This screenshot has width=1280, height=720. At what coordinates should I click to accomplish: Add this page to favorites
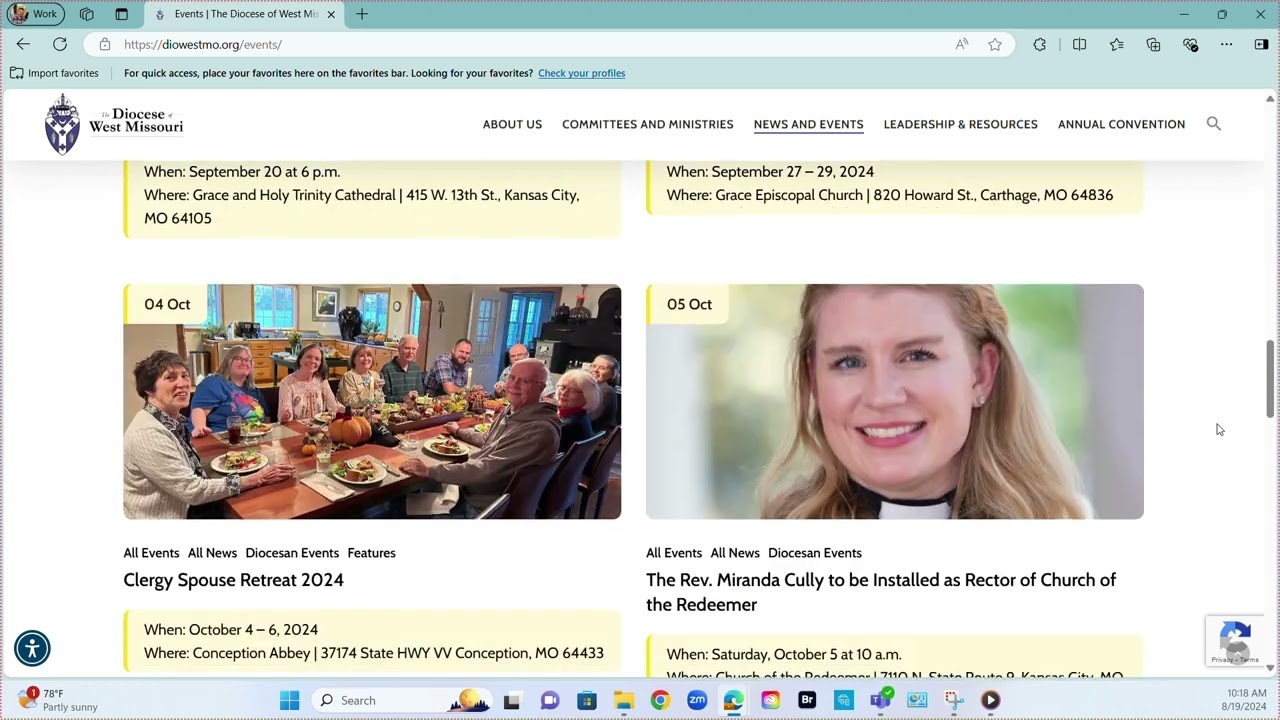(x=995, y=44)
